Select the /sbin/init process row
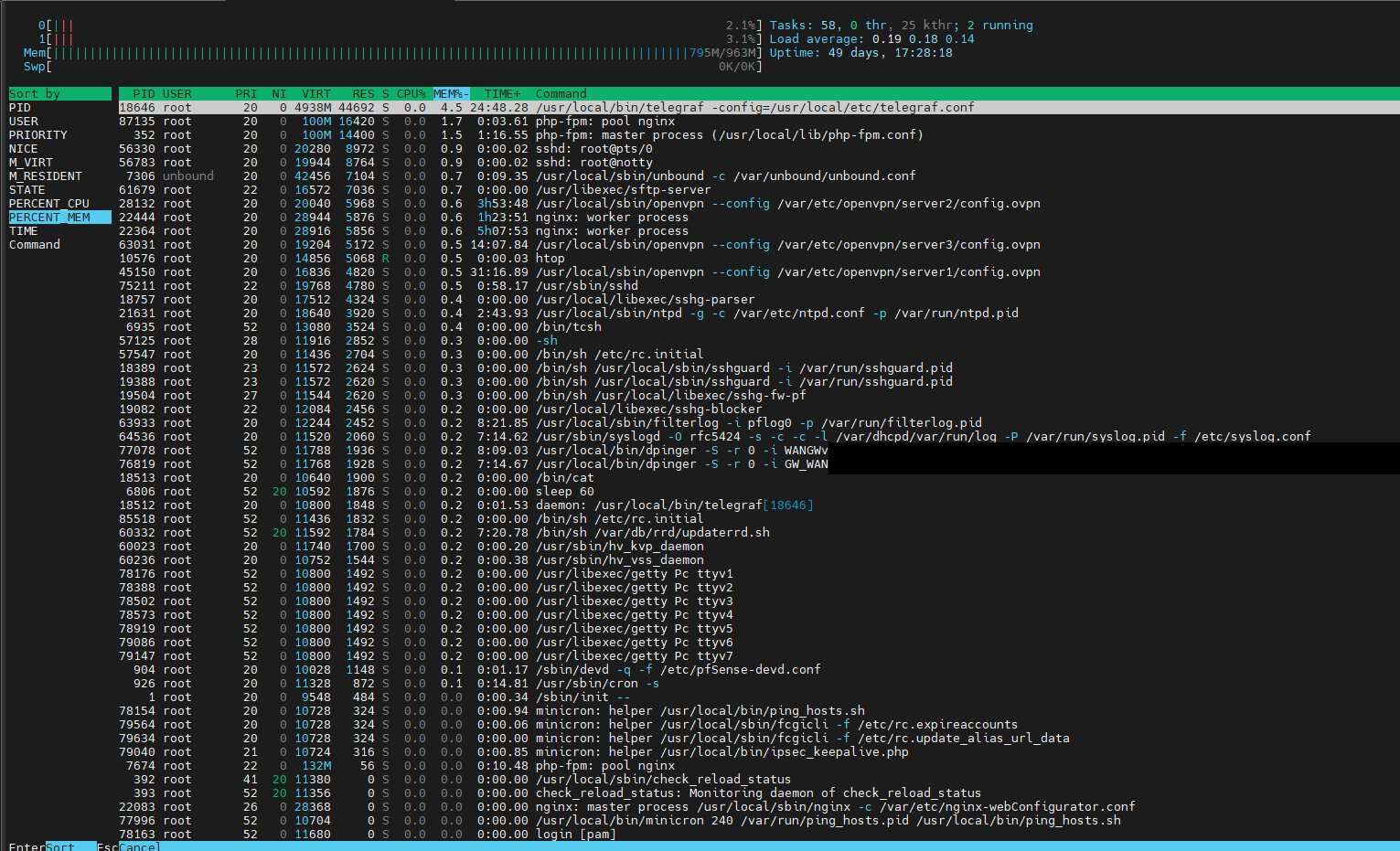Image resolution: width=1400 pixels, height=851 pixels. coord(759,697)
